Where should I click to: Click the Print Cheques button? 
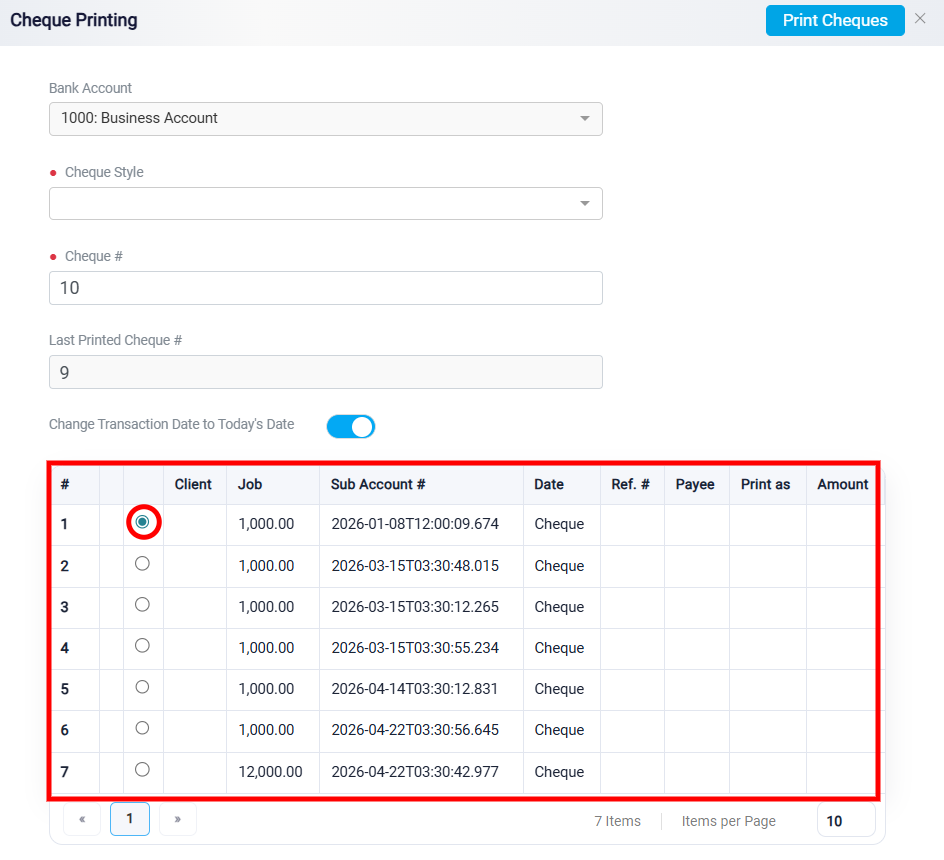tap(835, 20)
